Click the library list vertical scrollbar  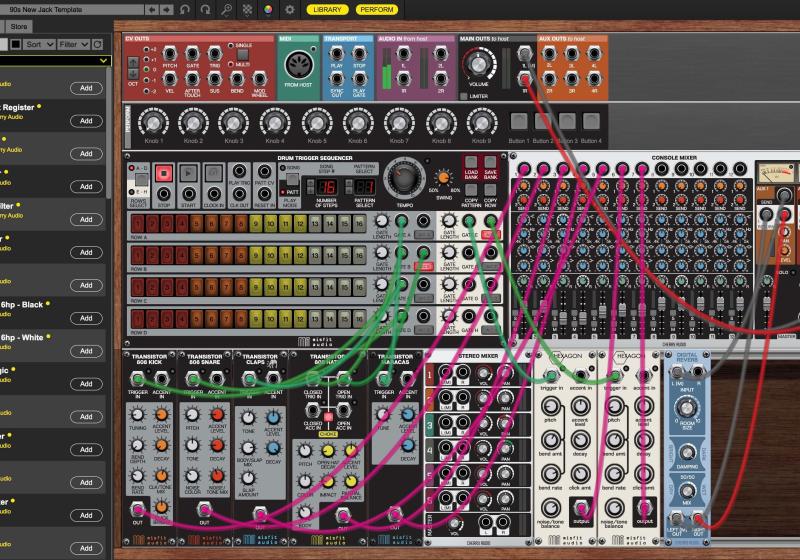[x=109, y=133]
